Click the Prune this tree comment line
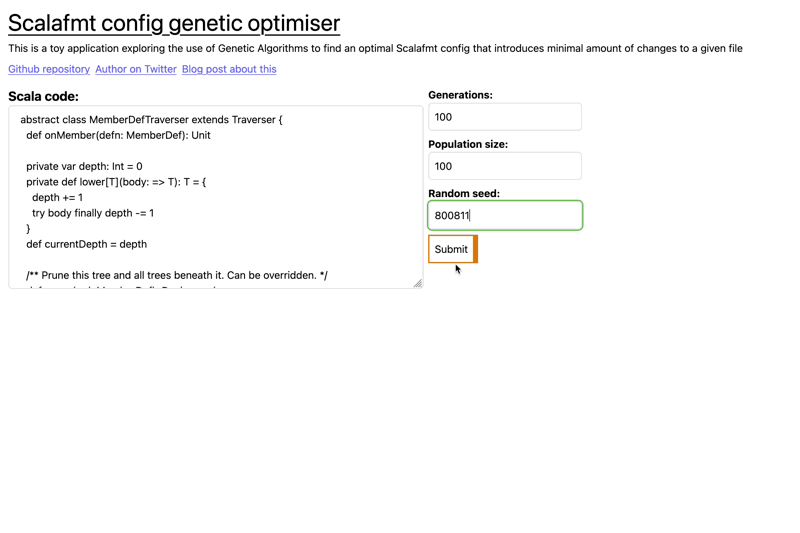The height and width of the screenshot is (533, 800). pyautogui.click(x=176, y=275)
